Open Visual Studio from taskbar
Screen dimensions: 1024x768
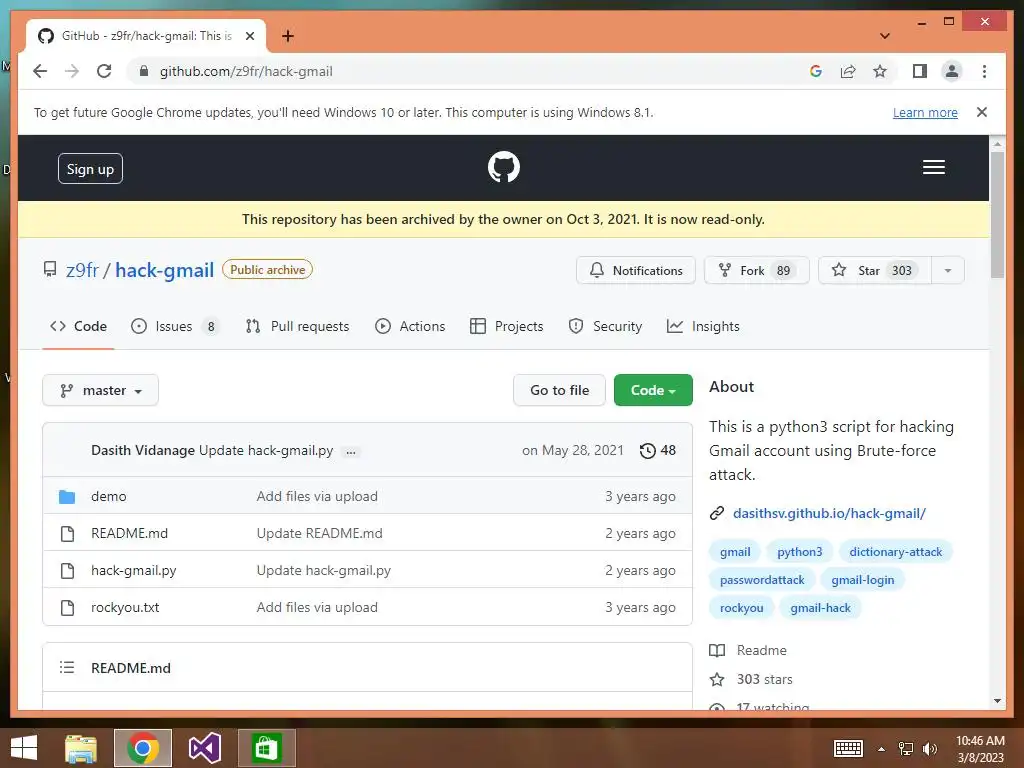tap(204, 748)
